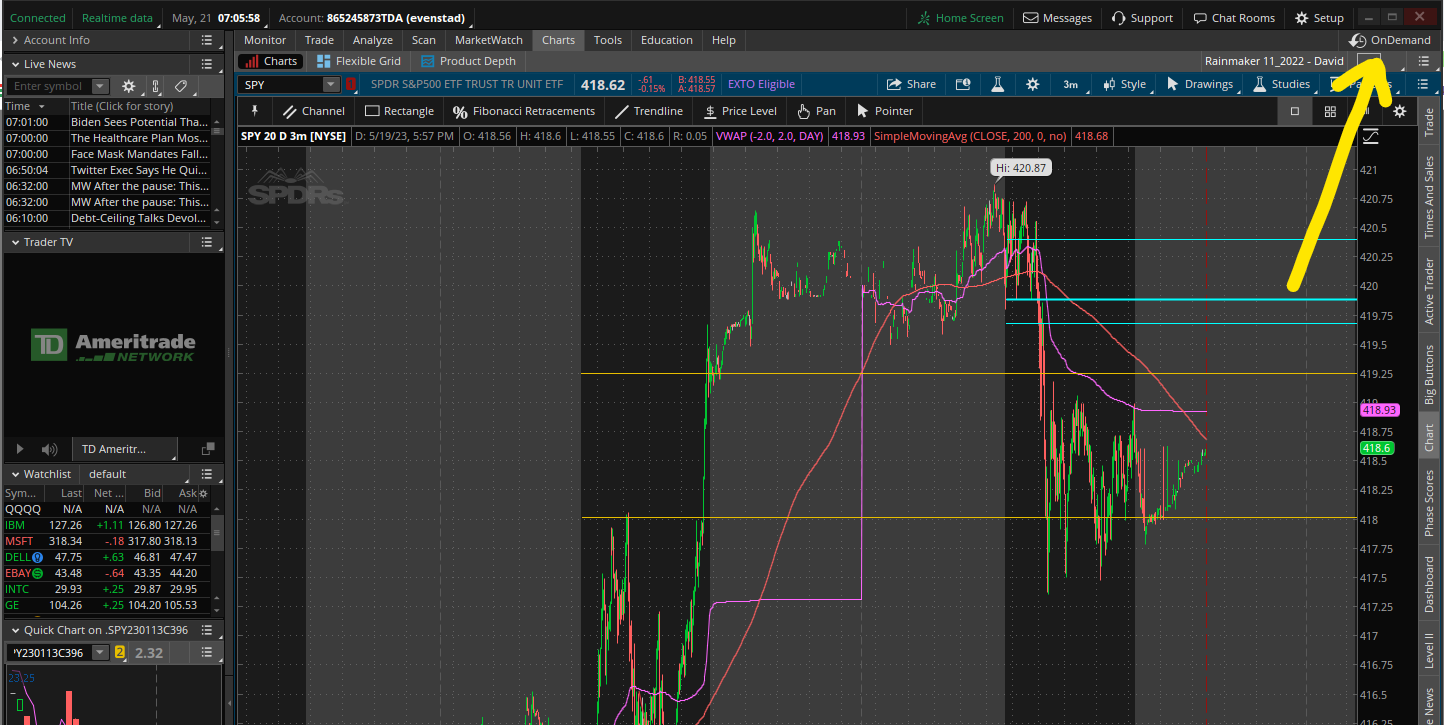Click the Home Screen button
Viewport: 1444px width, 725px height.
coord(959,18)
